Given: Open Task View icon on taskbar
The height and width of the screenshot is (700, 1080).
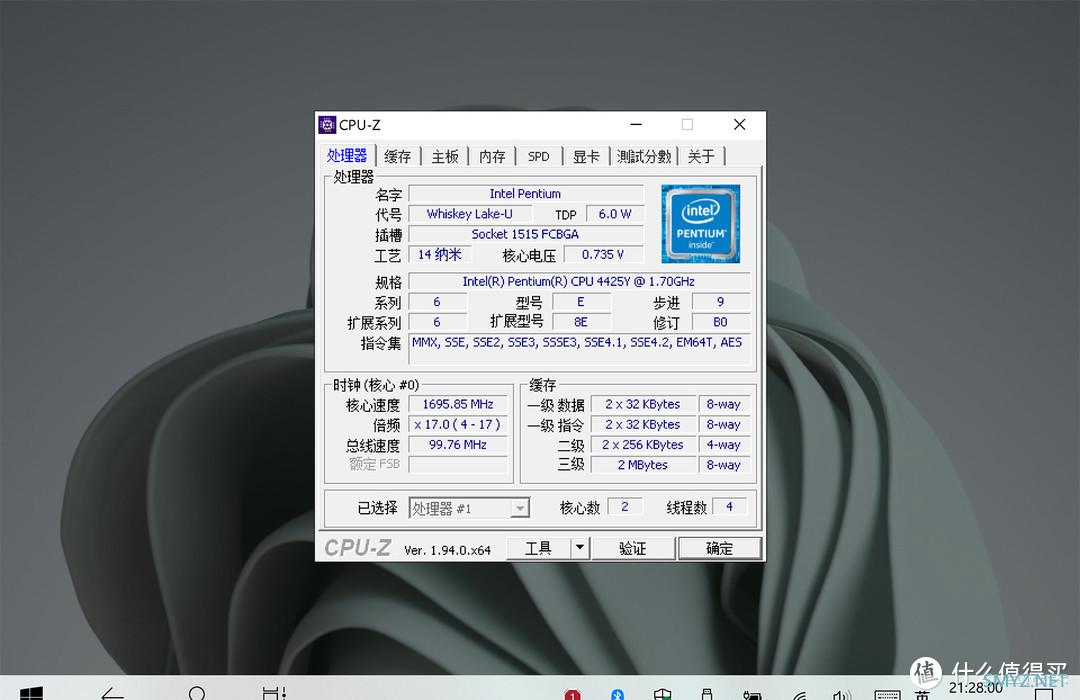Looking at the screenshot, I should coord(274,693).
